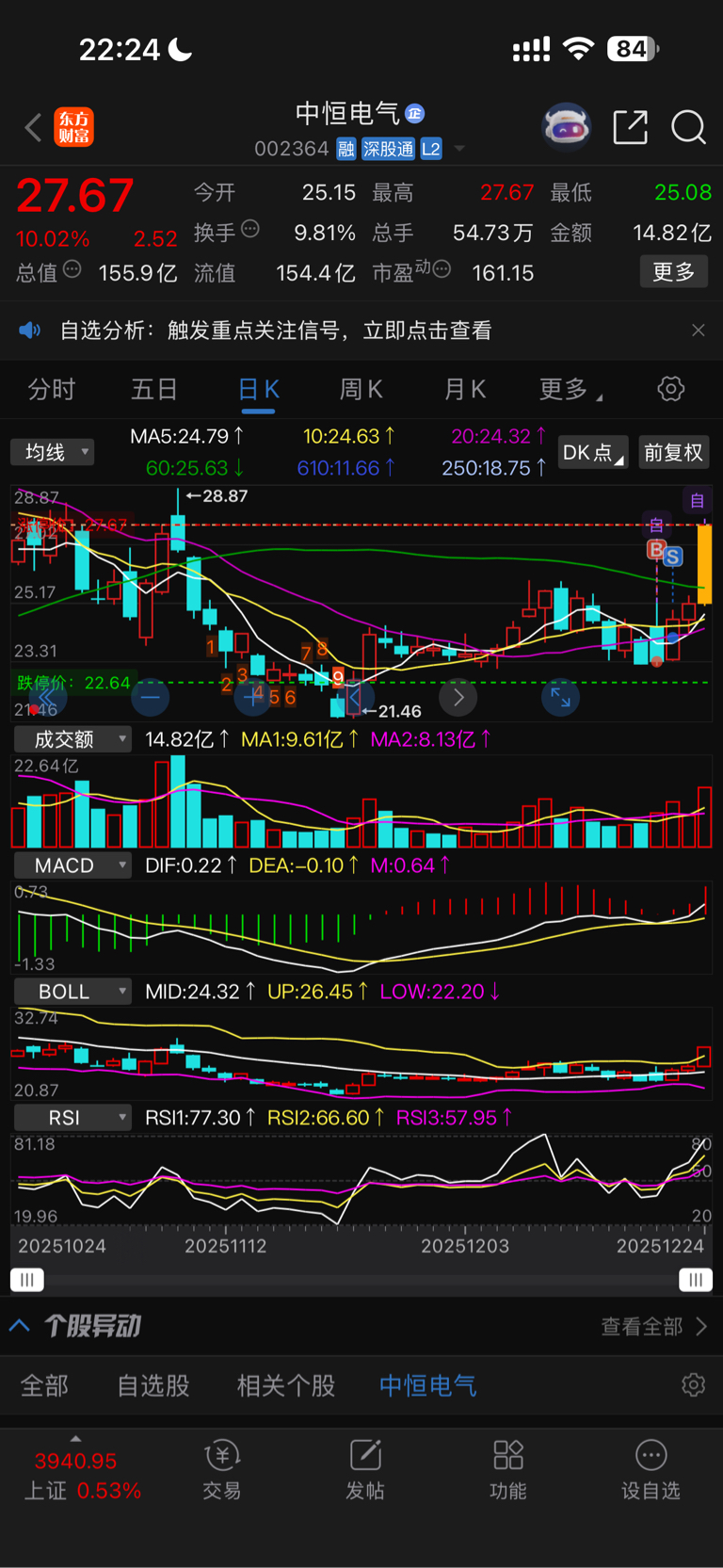Tap the DIF:0.22 value

click(191, 865)
